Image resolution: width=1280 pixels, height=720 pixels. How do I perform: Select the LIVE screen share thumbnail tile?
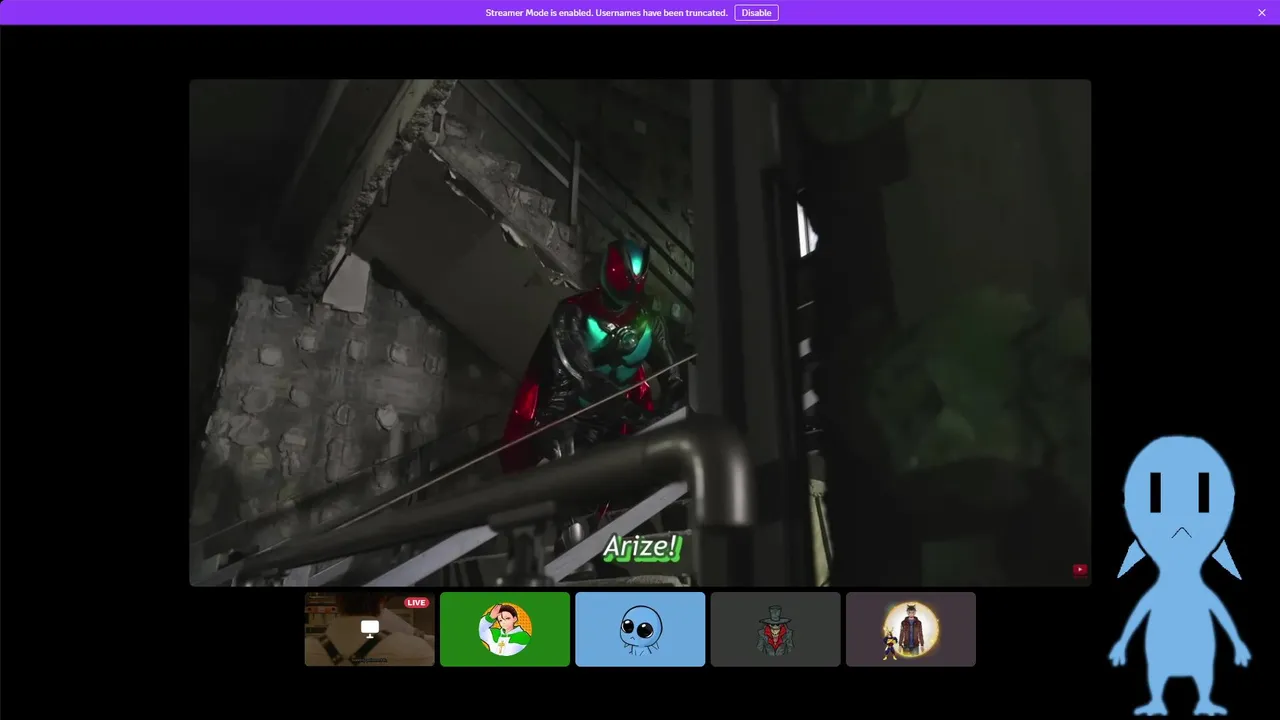click(x=370, y=629)
